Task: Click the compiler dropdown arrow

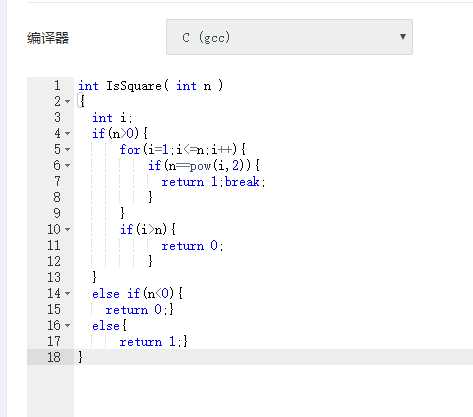Action: pos(403,36)
